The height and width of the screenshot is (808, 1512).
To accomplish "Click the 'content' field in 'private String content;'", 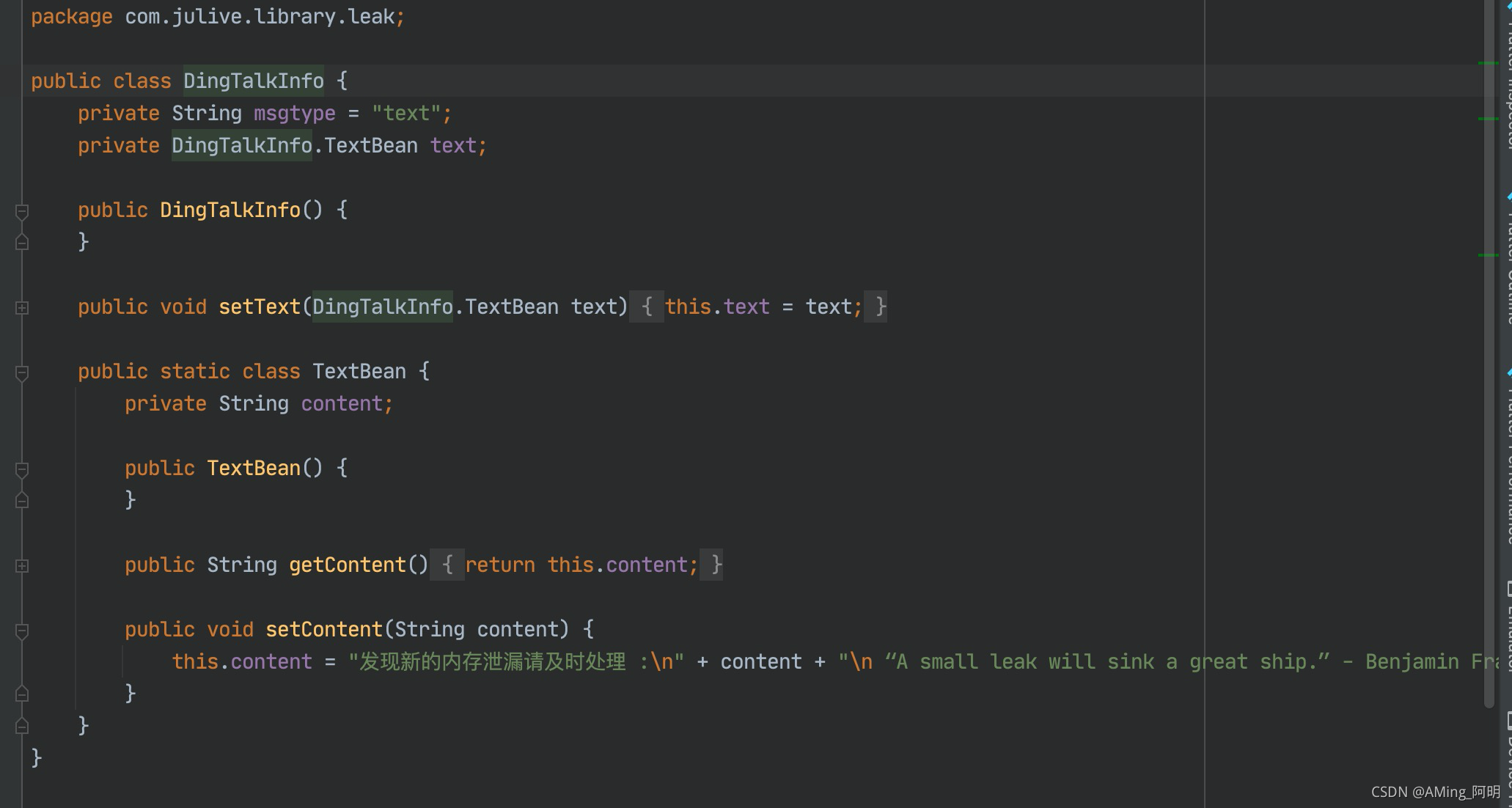I will [342, 403].
